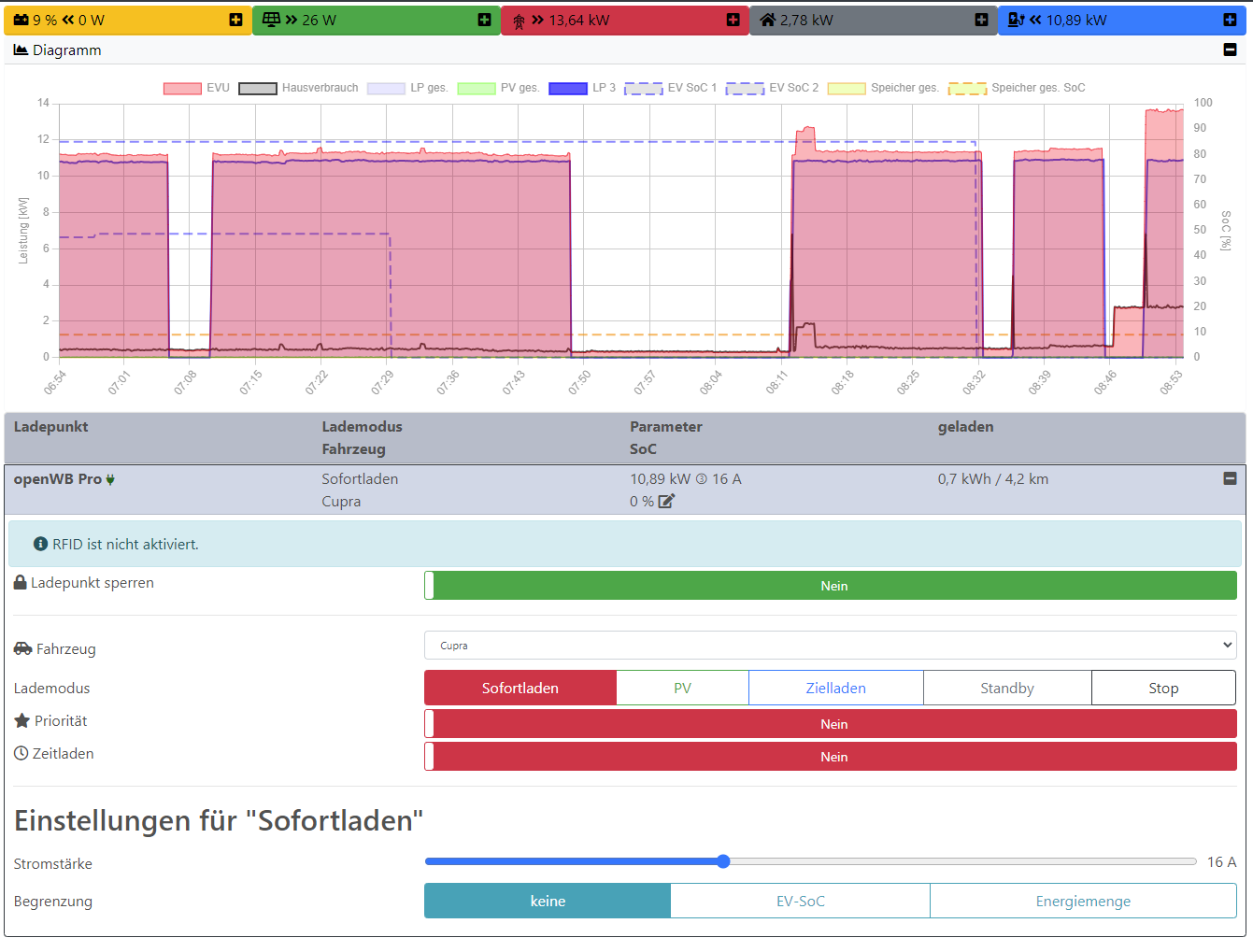
Task: Select the Zielladen charge mode
Action: tap(835, 688)
